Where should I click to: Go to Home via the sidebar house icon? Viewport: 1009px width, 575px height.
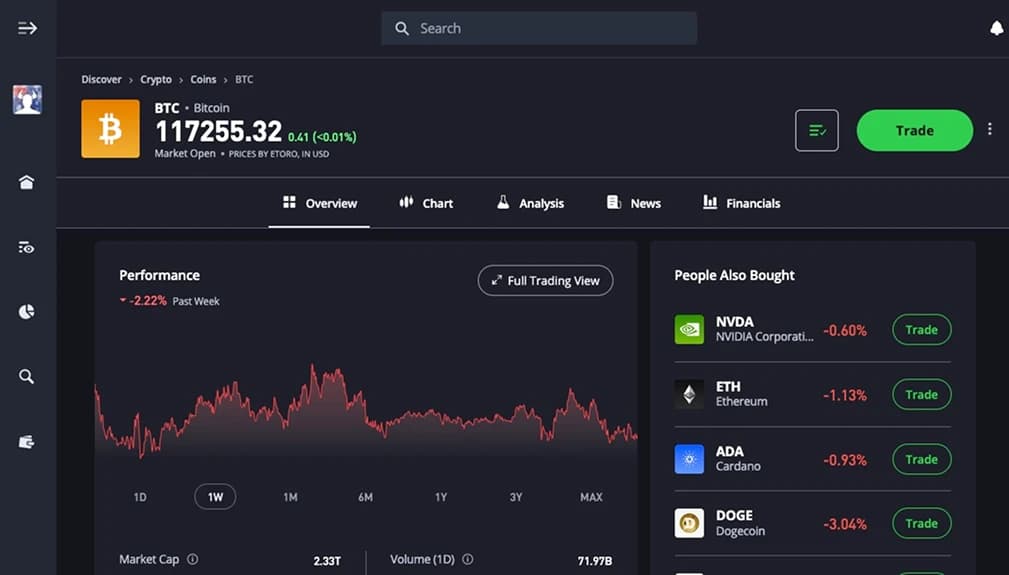tap(26, 183)
